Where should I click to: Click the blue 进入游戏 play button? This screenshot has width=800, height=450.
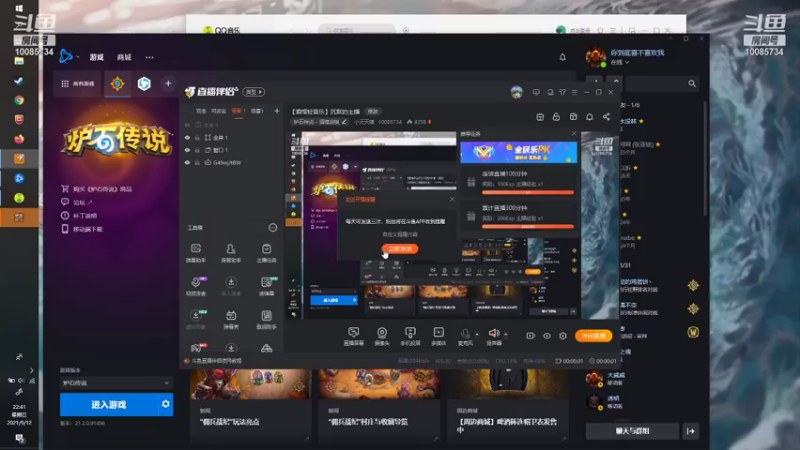109,404
